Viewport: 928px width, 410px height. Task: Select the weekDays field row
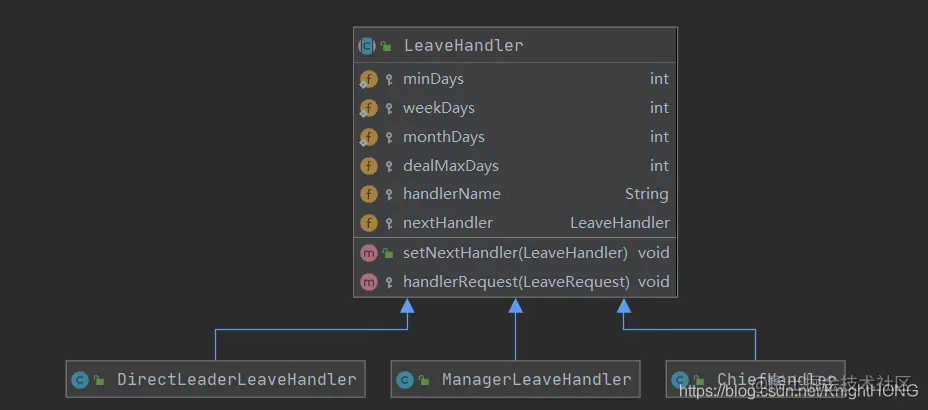point(515,108)
